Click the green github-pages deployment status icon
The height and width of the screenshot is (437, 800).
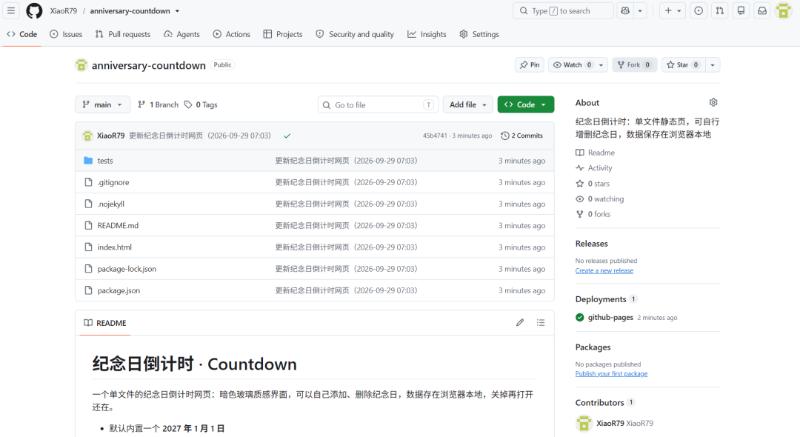[x=580, y=317]
